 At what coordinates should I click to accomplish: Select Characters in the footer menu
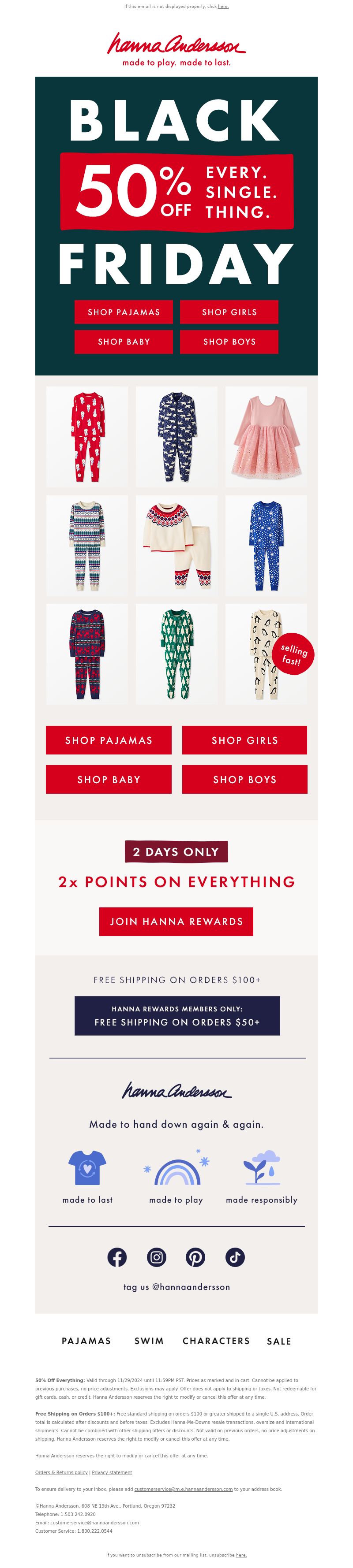(x=217, y=1341)
